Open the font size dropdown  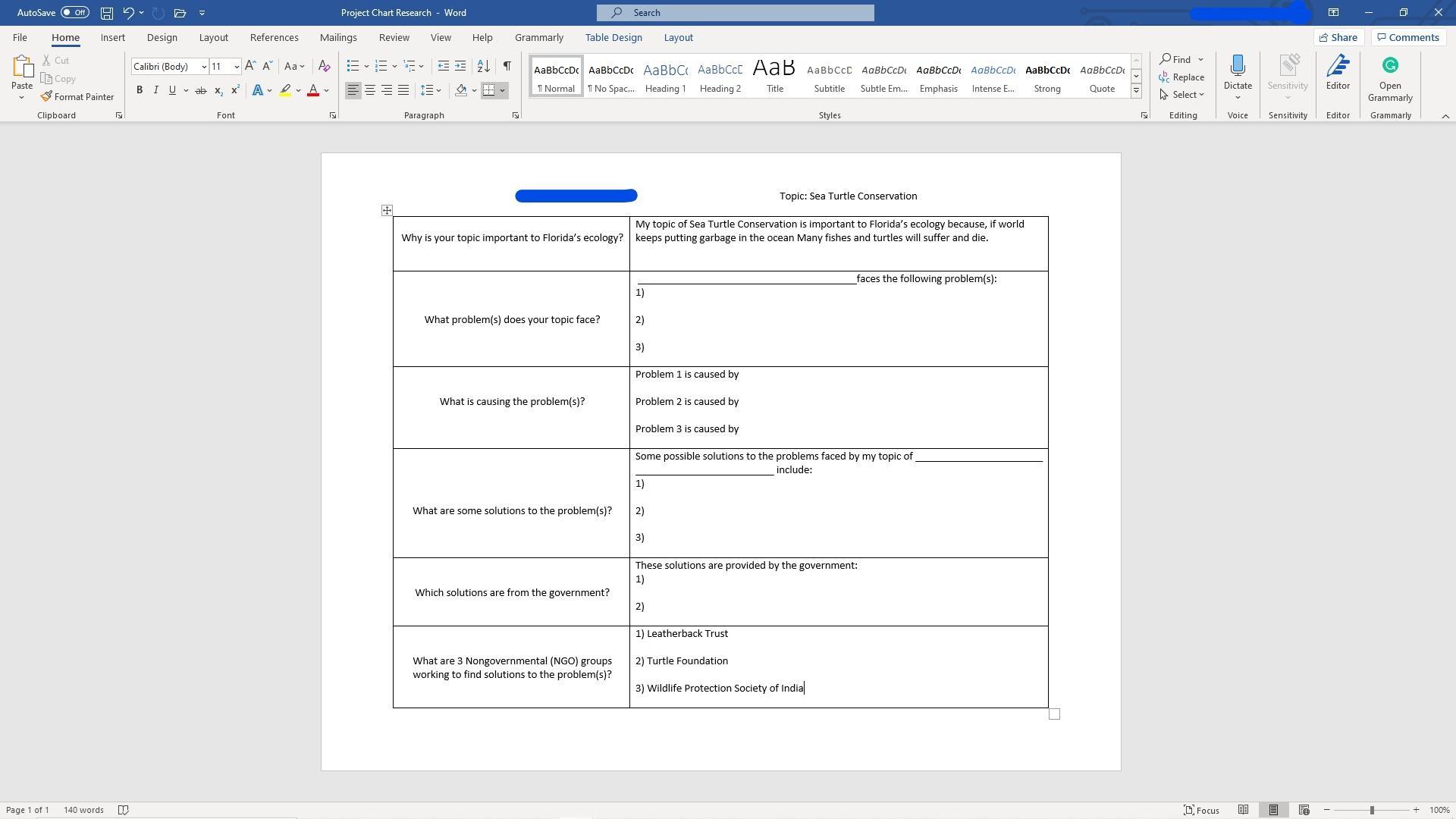pos(237,67)
